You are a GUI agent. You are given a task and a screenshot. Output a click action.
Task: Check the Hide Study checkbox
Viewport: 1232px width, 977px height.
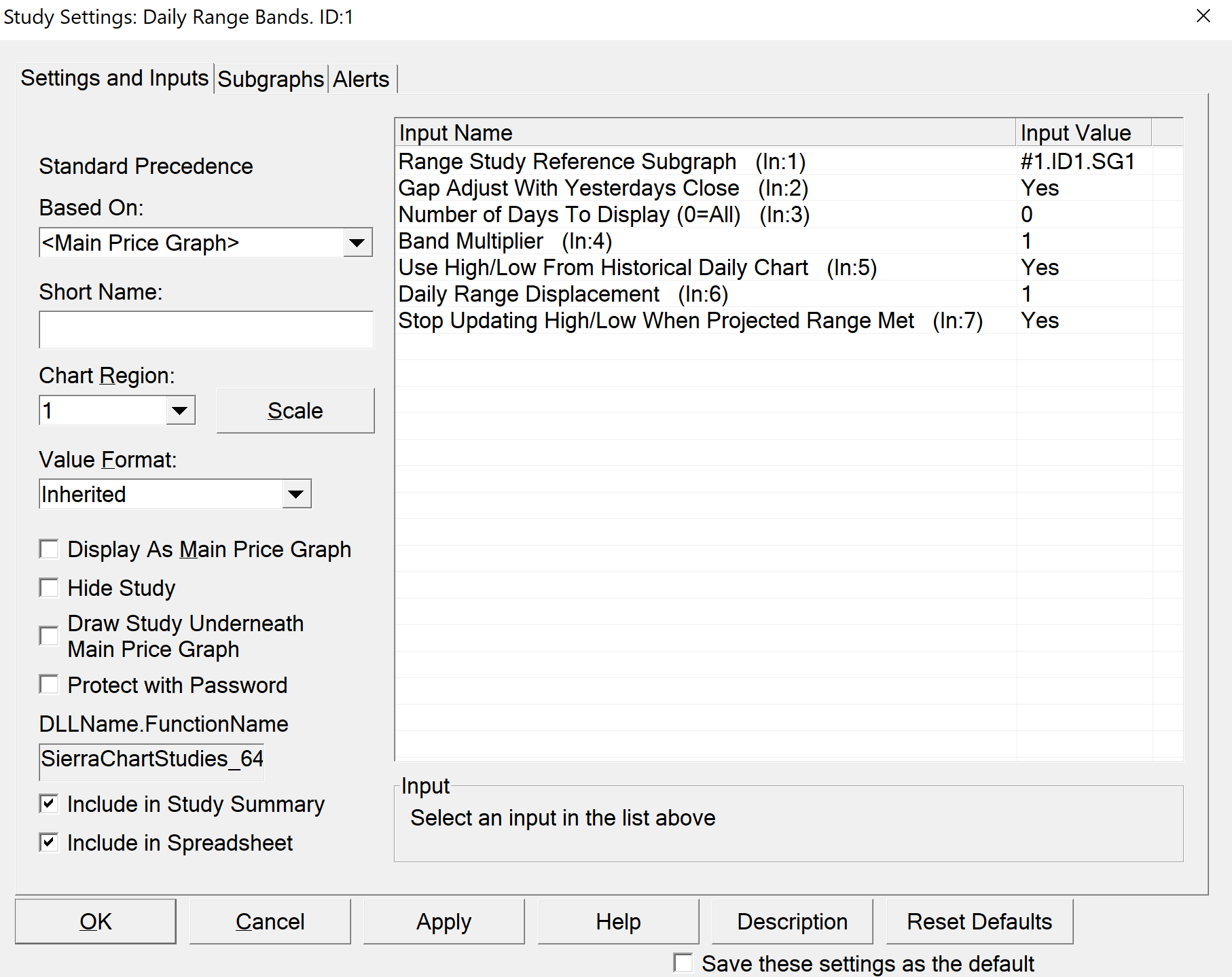[x=49, y=588]
